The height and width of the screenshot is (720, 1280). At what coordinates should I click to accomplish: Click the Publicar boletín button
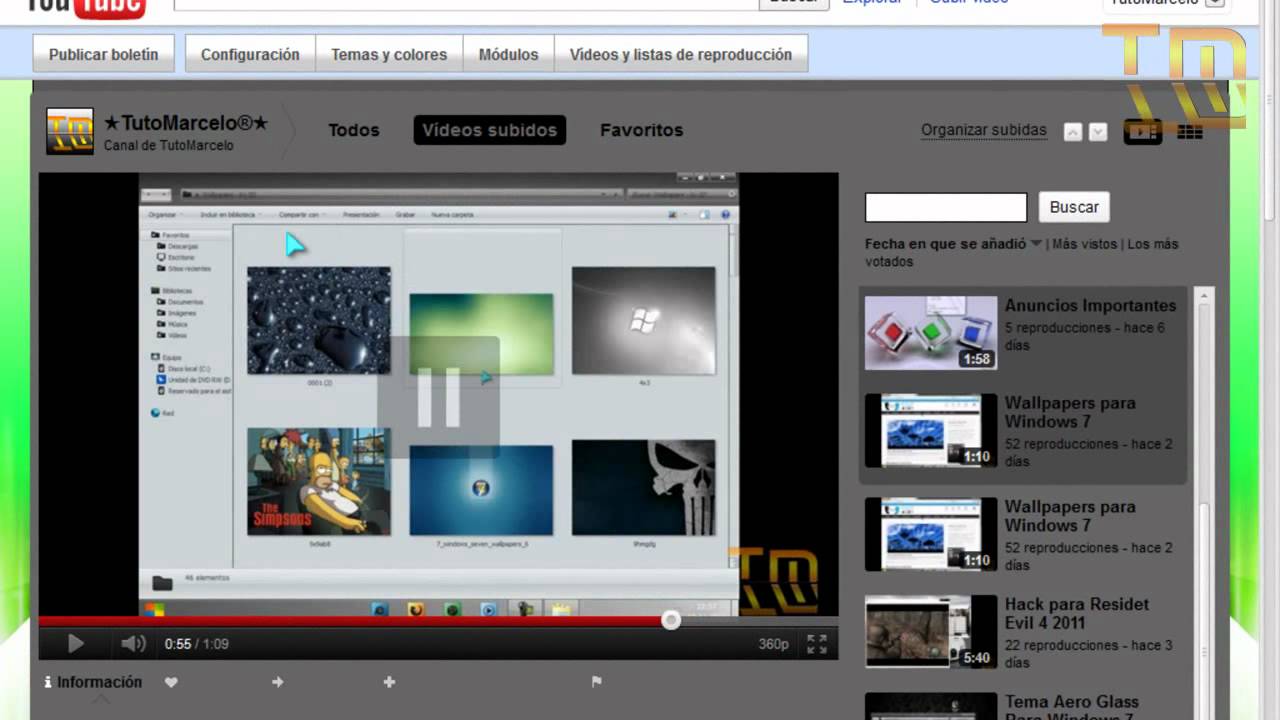click(x=104, y=54)
